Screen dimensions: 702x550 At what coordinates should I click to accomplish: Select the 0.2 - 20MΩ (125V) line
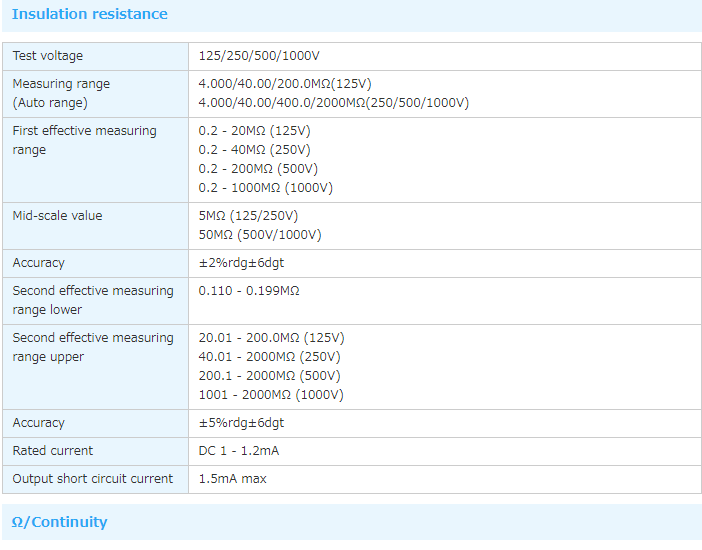(x=254, y=131)
